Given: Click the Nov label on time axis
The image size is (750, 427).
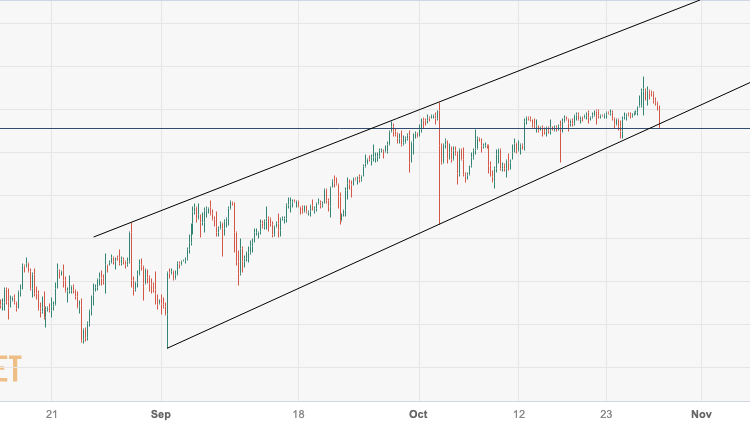Looking at the screenshot, I should click(x=701, y=413).
